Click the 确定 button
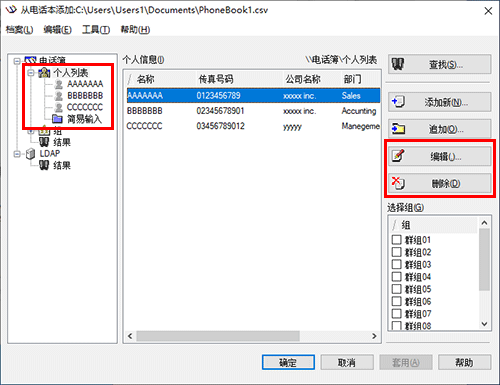The width and height of the screenshot is (500, 385). pyautogui.click(x=288, y=362)
